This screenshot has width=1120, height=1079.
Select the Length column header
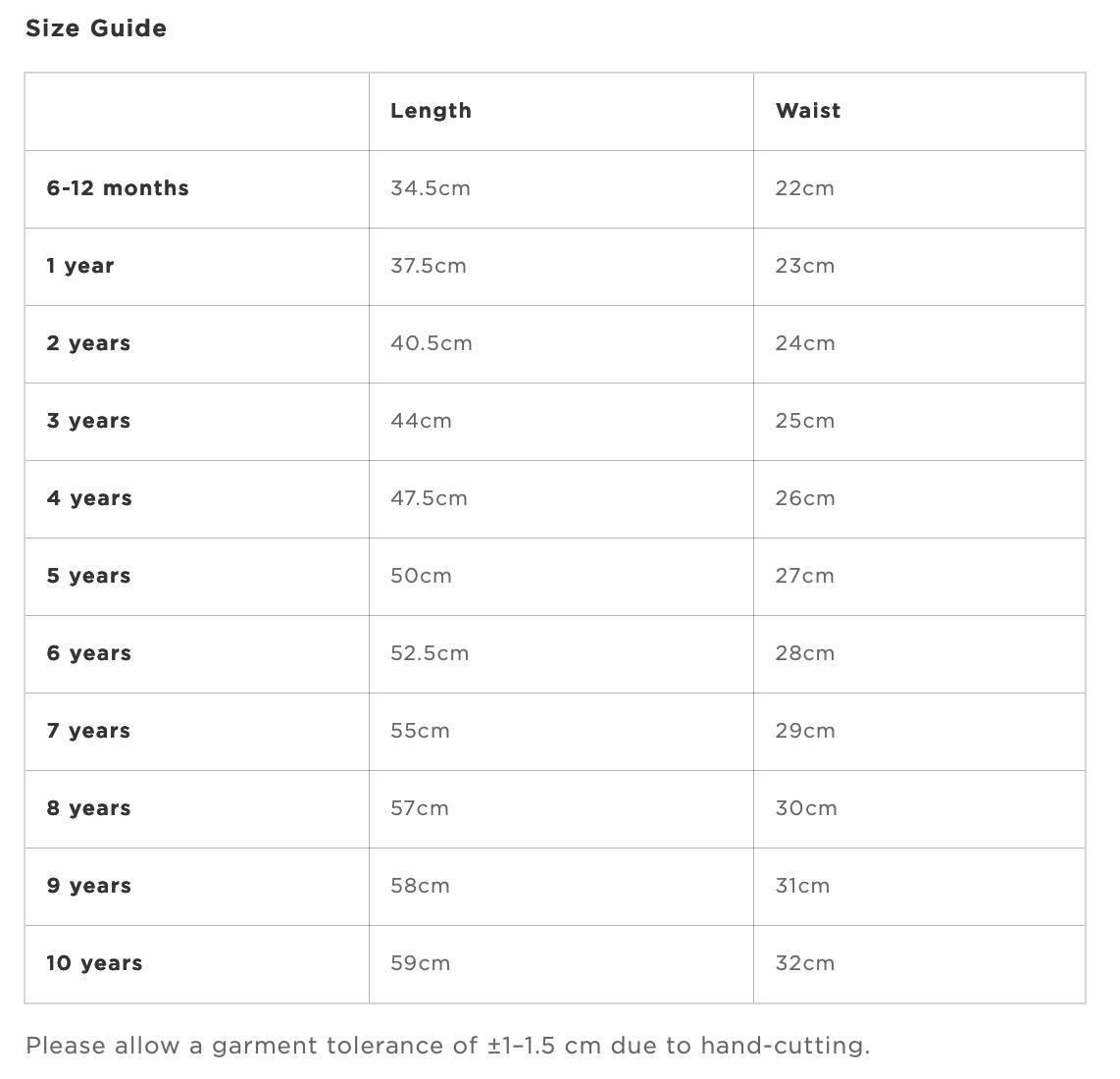[x=431, y=111]
